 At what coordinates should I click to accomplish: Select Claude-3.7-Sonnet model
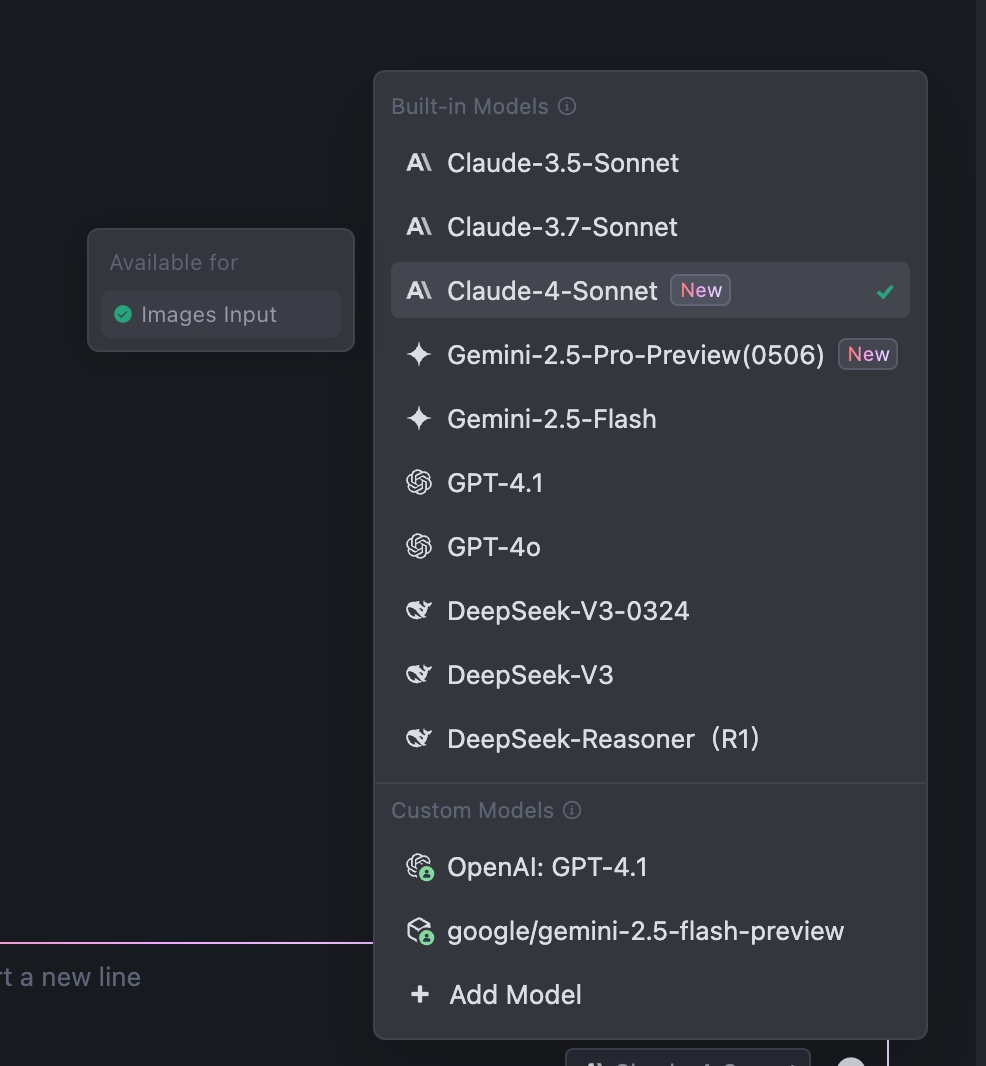point(650,227)
